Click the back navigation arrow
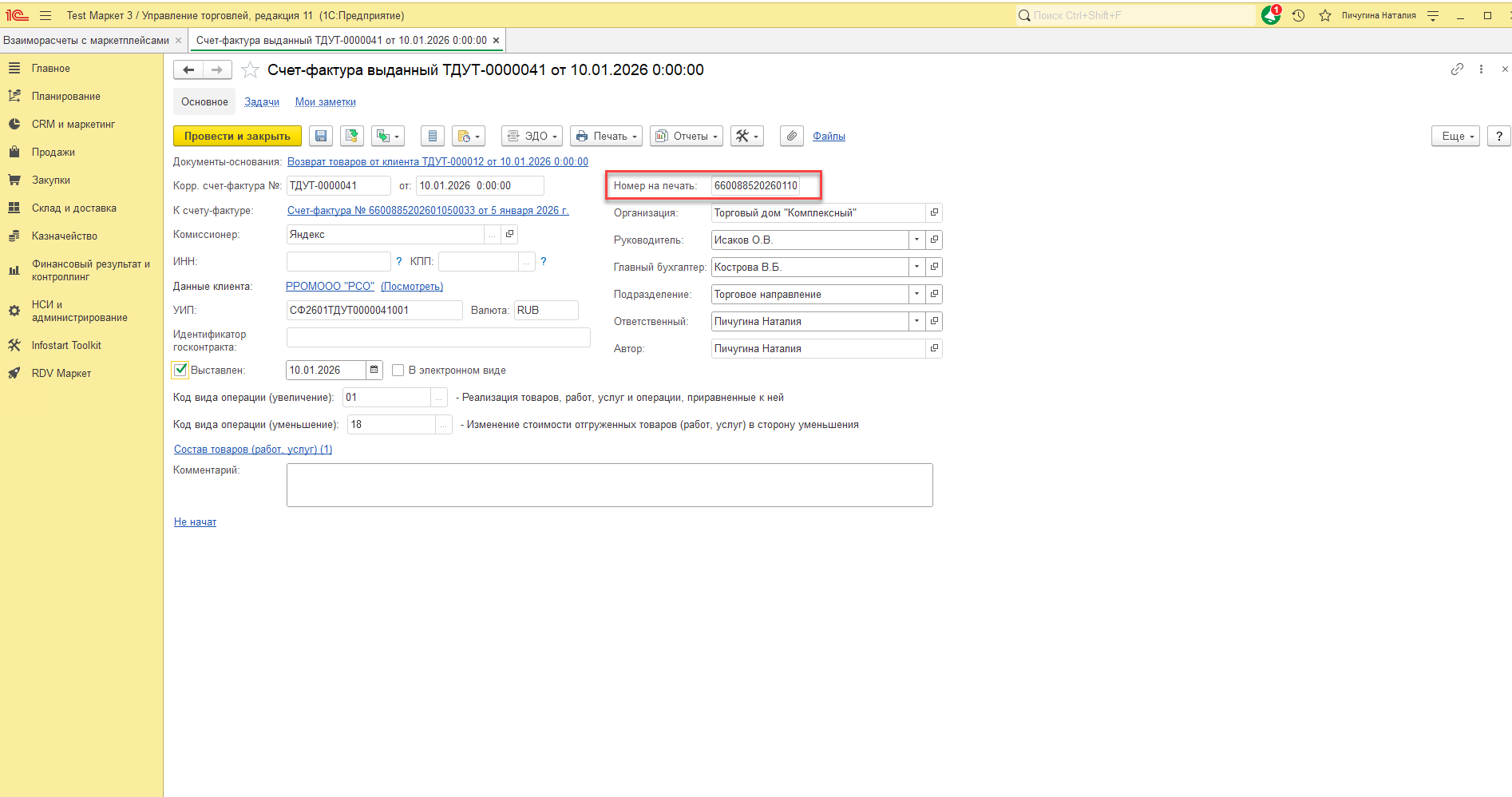Viewport: 1512px width, 797px height. (188, 70)
